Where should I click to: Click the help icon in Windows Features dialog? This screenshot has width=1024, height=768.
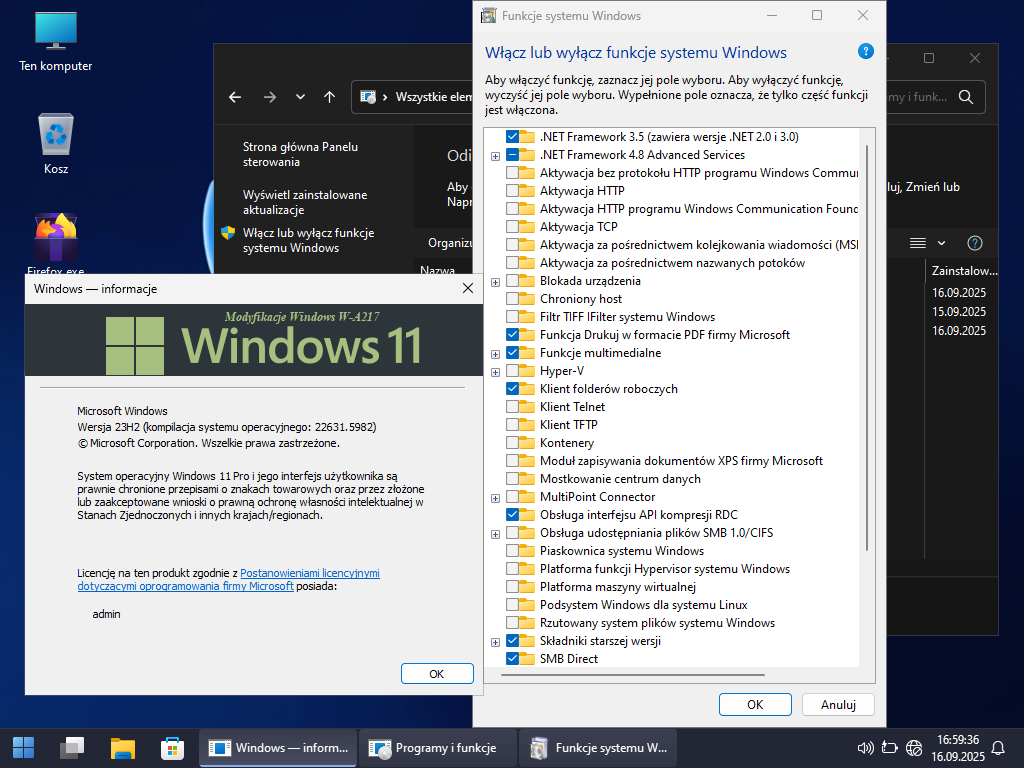865,52
